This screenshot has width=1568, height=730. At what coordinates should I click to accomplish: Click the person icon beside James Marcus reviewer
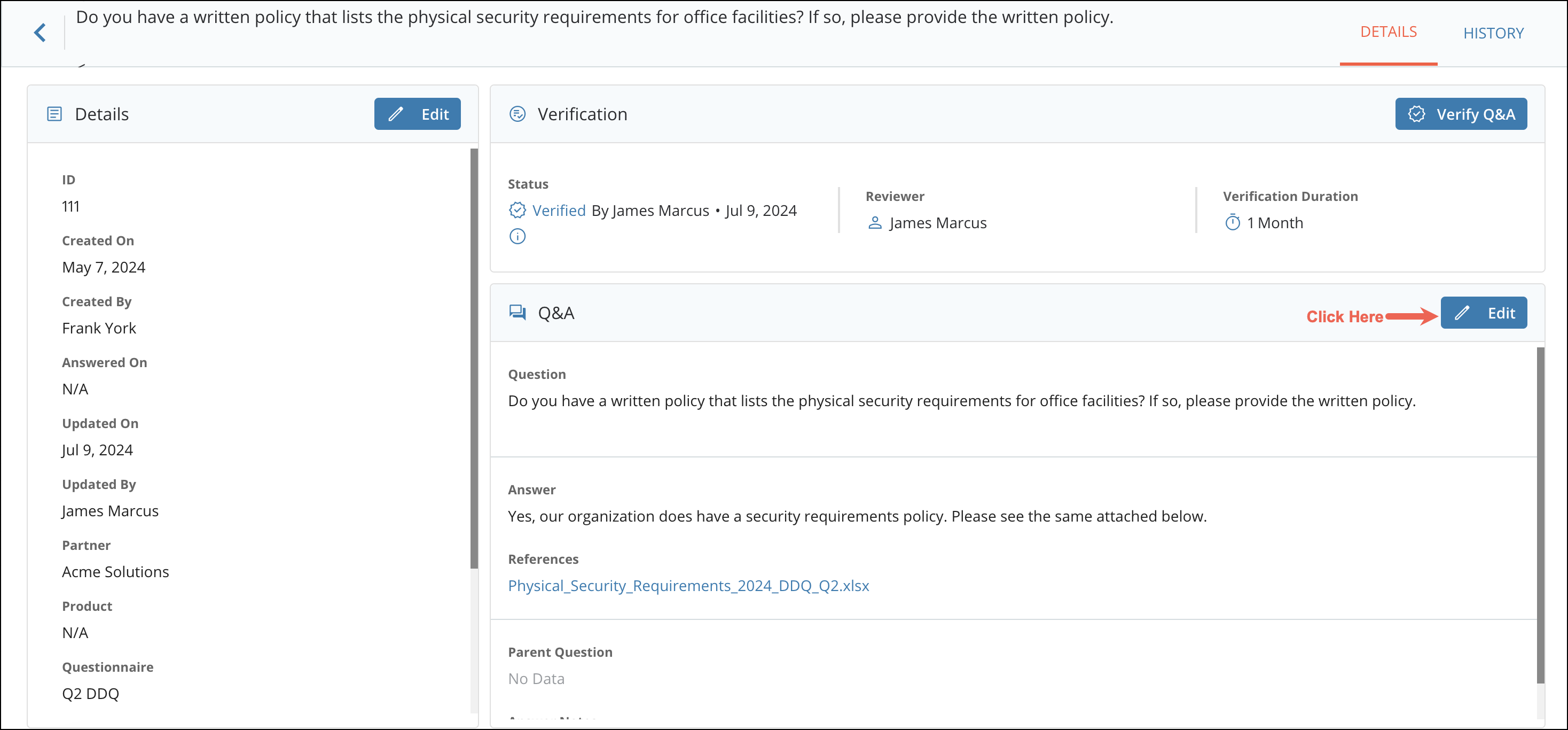click(x=875, y=223)
